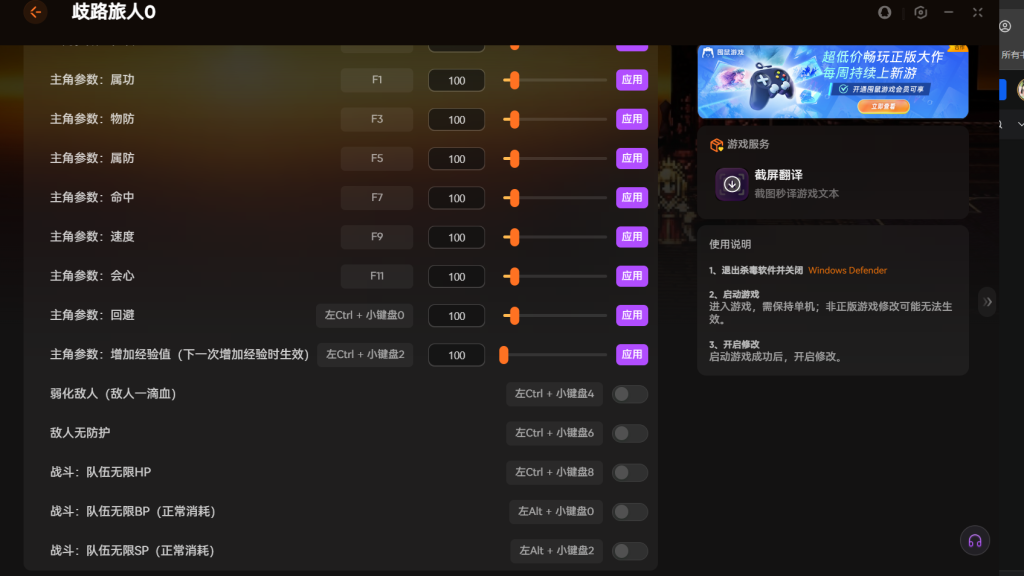Click the slider handle for 主角参数：命中
1024x576 pixels.
pyautogui.click(x=513, y=198)
